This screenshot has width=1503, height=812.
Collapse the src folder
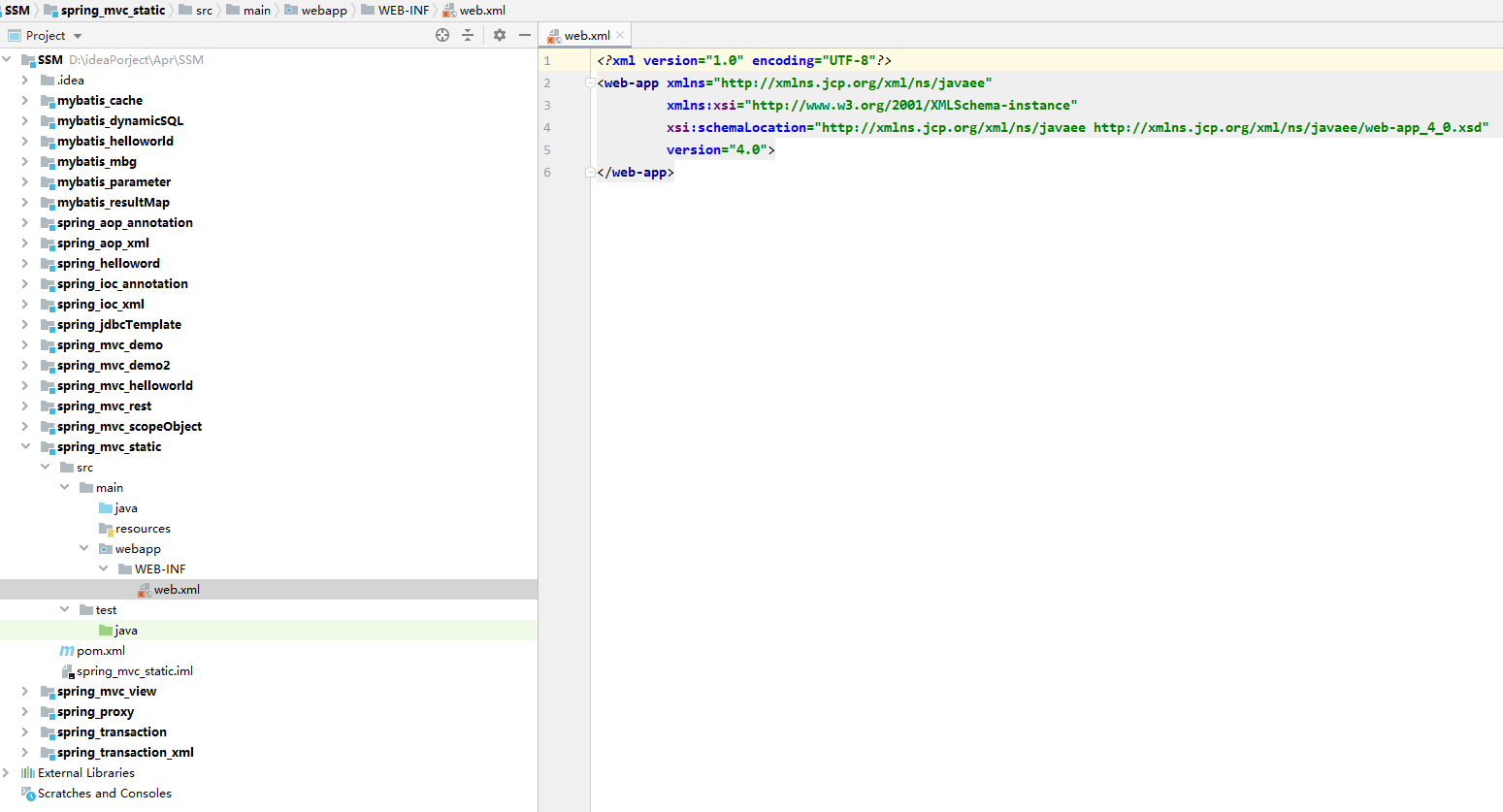45,467
